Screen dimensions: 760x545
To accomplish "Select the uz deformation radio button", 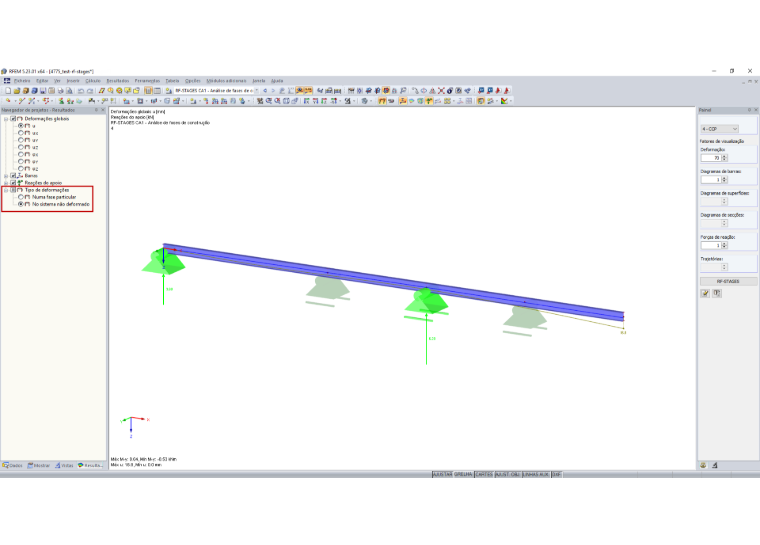I will tap(21, 147).
